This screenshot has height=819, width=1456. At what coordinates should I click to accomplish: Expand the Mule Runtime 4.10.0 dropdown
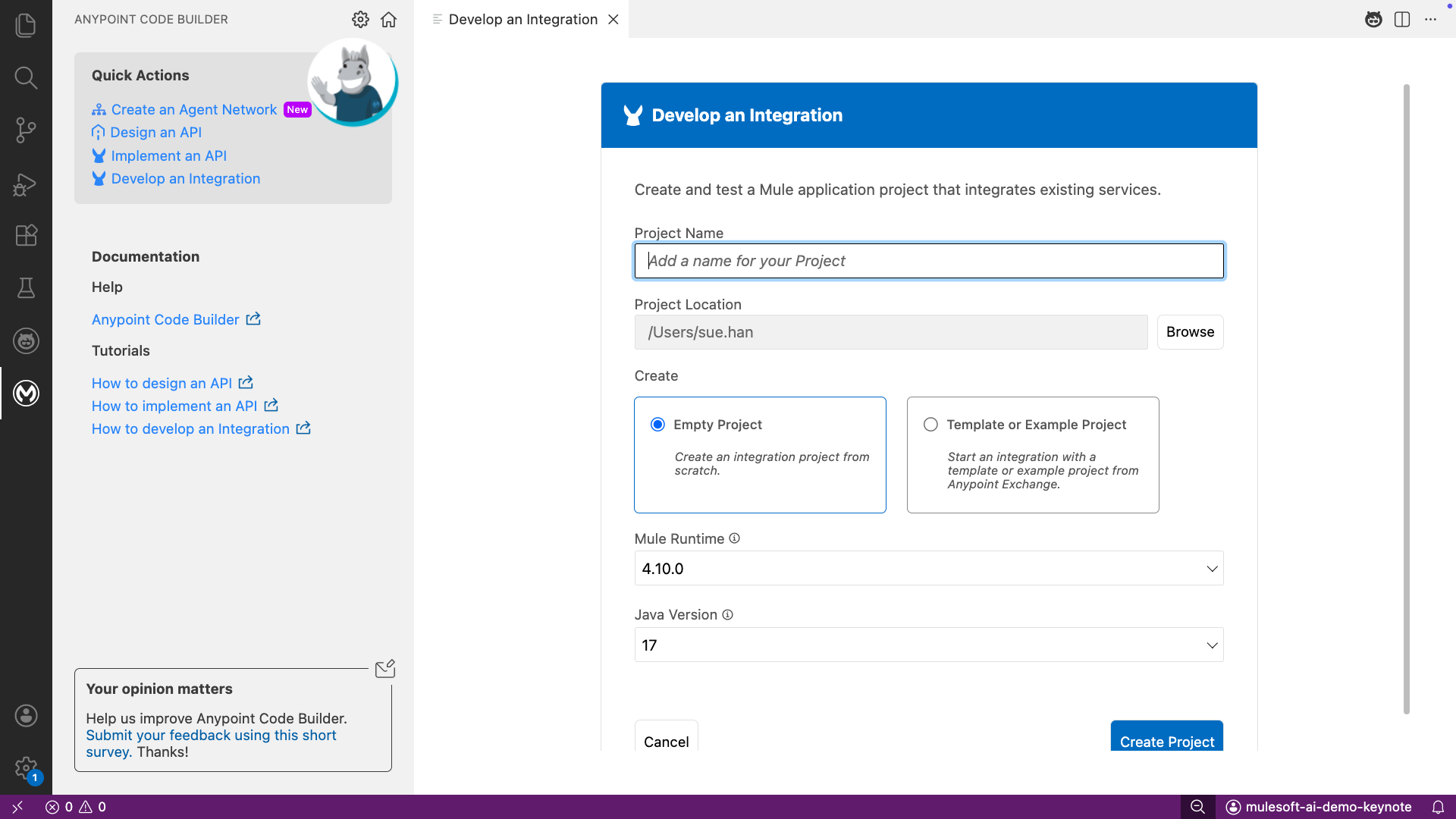(x=928, y=569)
